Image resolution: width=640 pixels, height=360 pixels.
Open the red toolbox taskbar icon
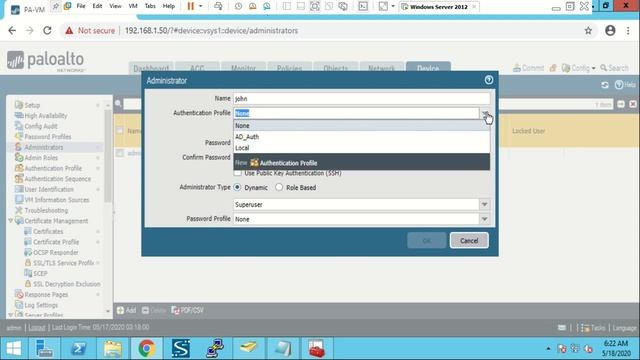click(x=316, y=349)
